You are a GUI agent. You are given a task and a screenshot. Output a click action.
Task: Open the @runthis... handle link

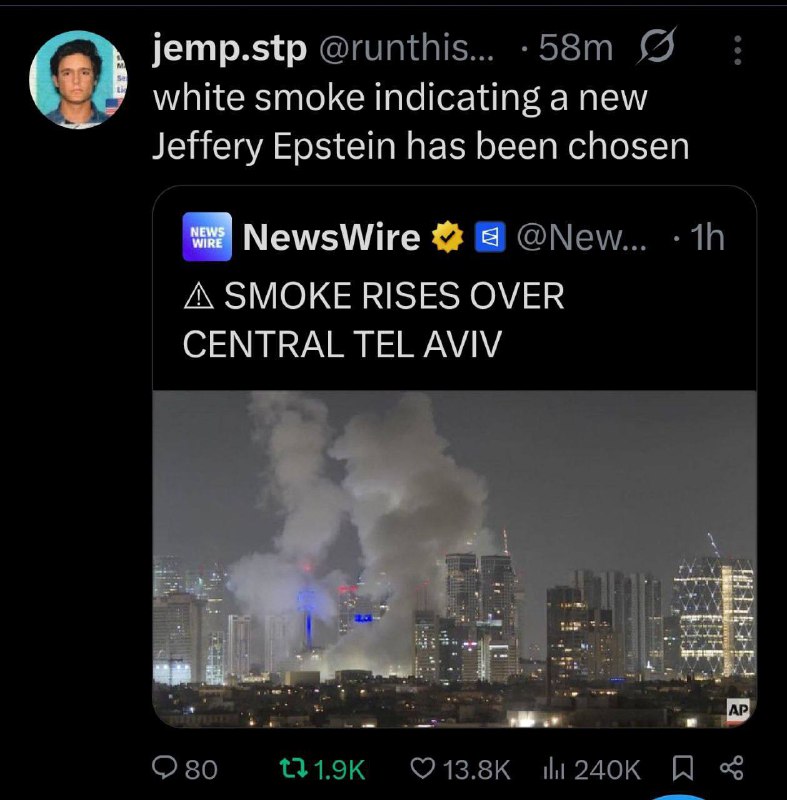tap(407, 48)
